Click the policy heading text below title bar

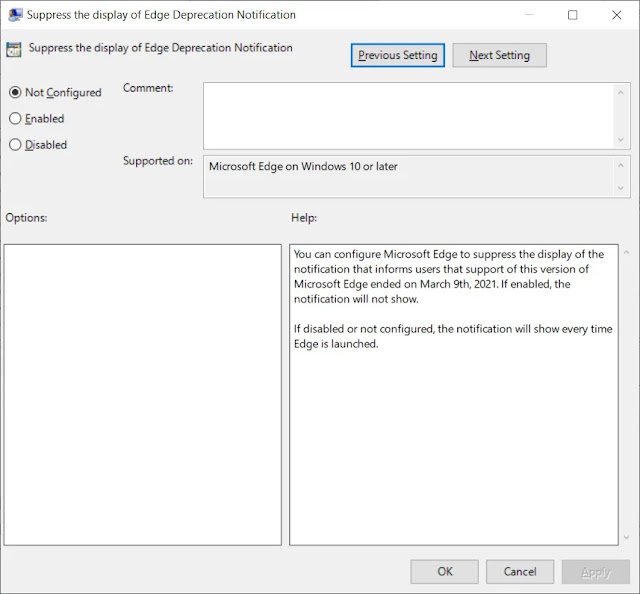(160, 48)
